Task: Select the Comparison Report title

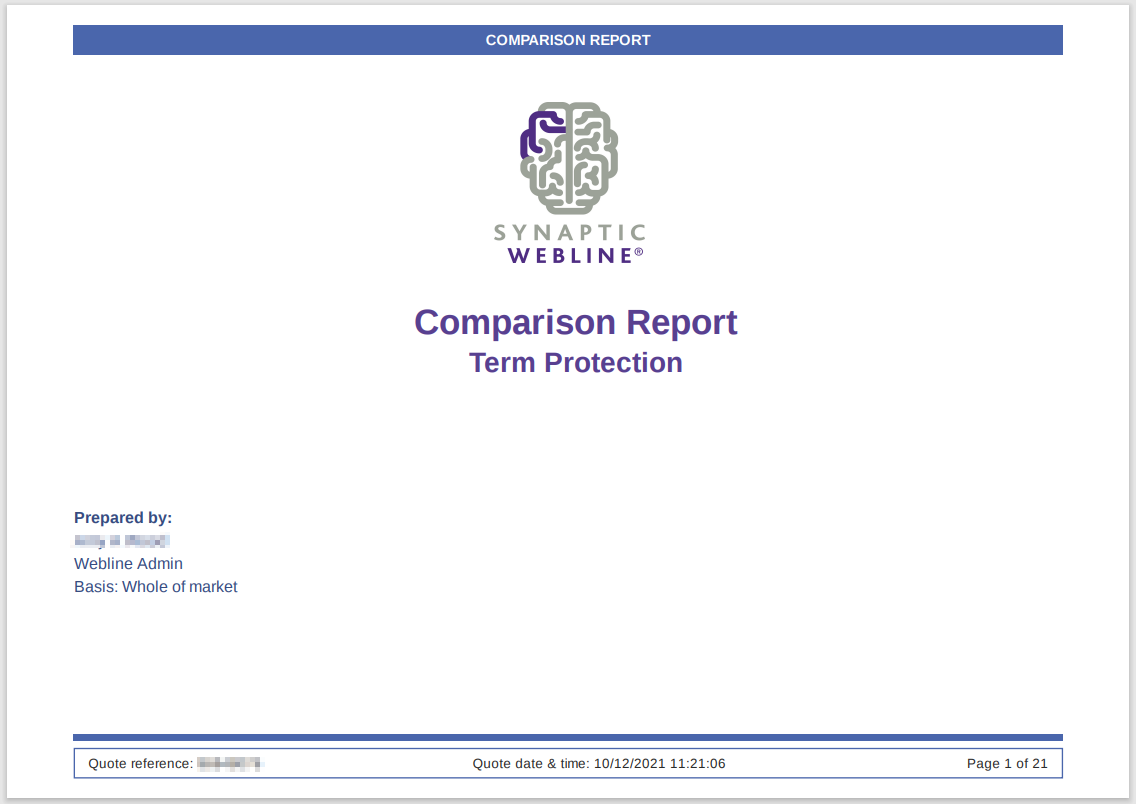Action: (575, 322)
